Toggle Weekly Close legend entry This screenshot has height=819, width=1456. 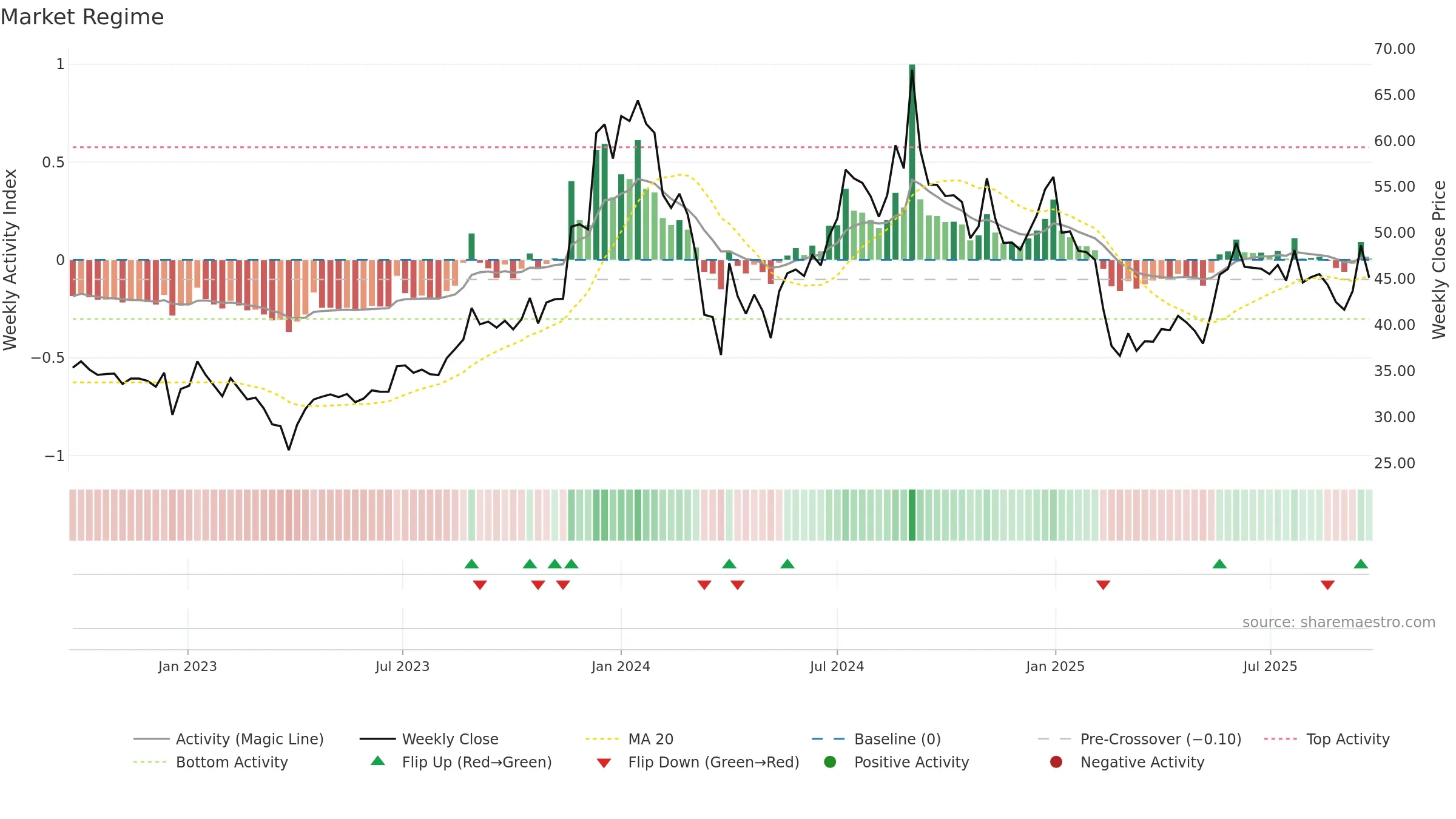[x=429, y=739]
